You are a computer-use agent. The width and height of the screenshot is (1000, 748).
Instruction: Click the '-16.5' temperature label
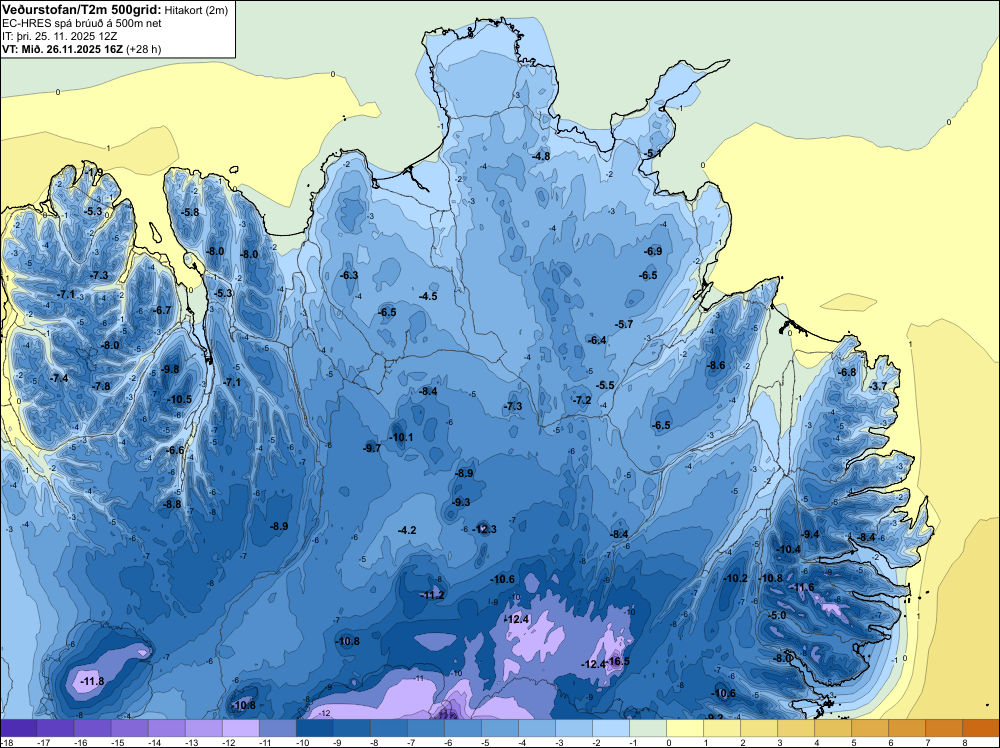click(617, 661)
